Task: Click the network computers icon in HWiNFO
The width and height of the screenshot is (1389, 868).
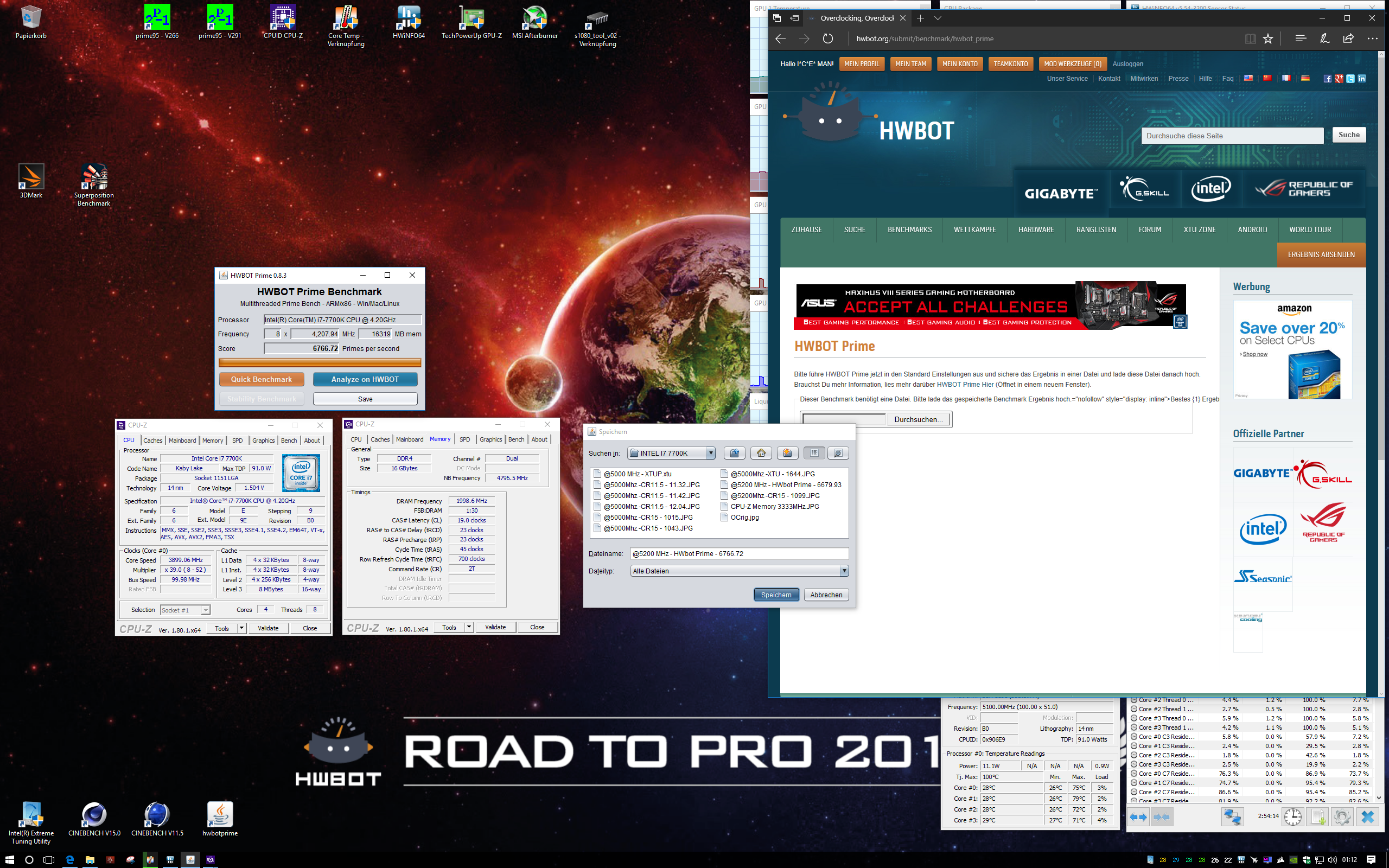Action: [x=1232, y=816]
